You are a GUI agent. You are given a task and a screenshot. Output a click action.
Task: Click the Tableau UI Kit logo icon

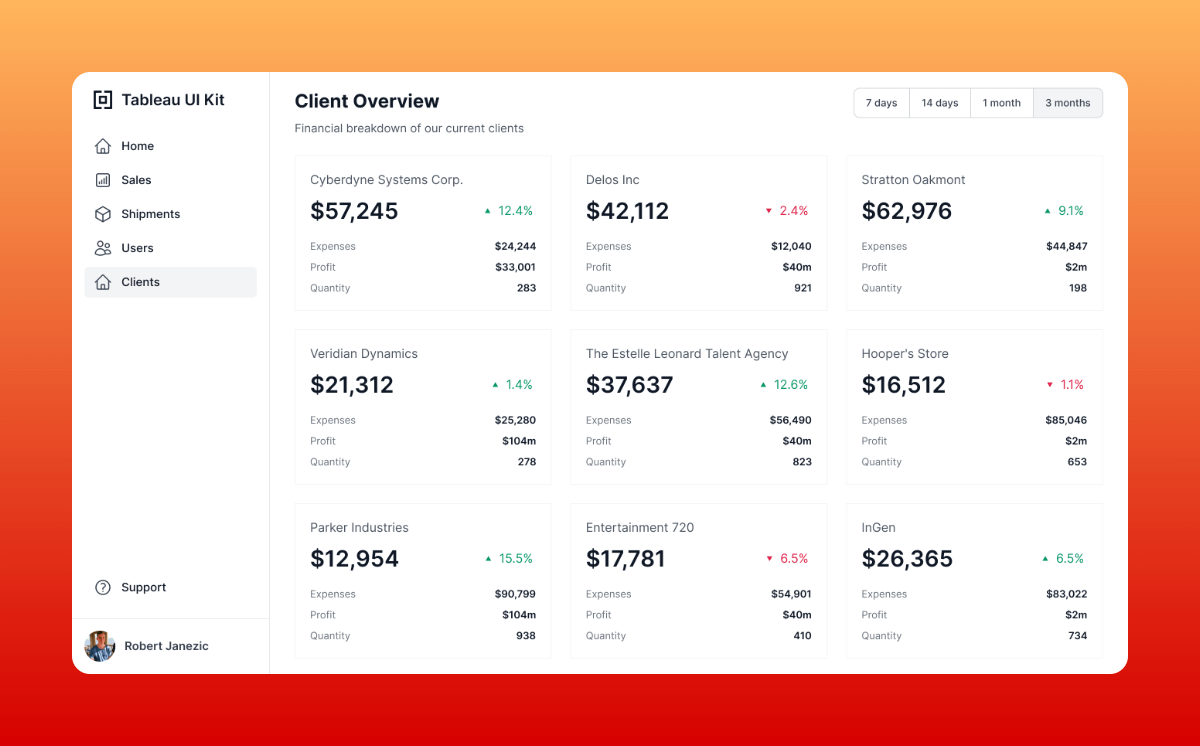click(103, 100)
